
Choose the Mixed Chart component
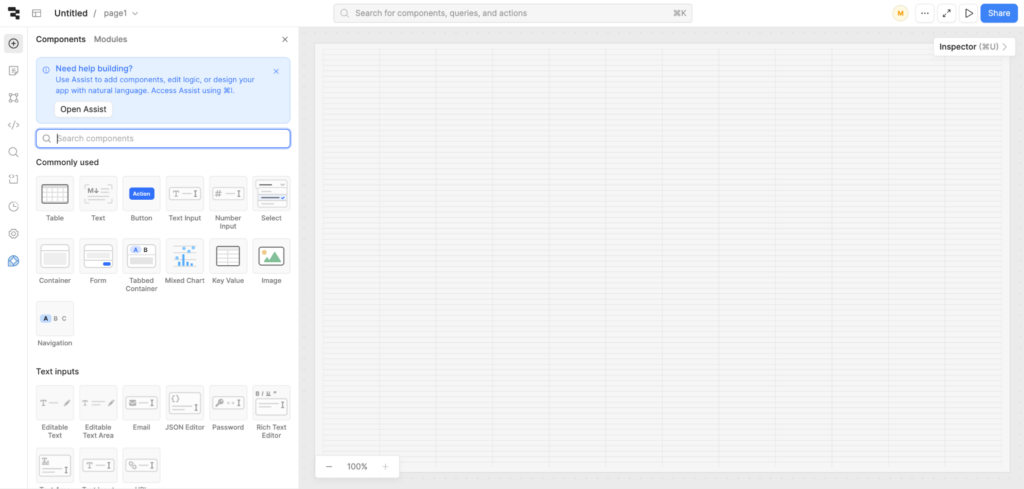[185, 256]
